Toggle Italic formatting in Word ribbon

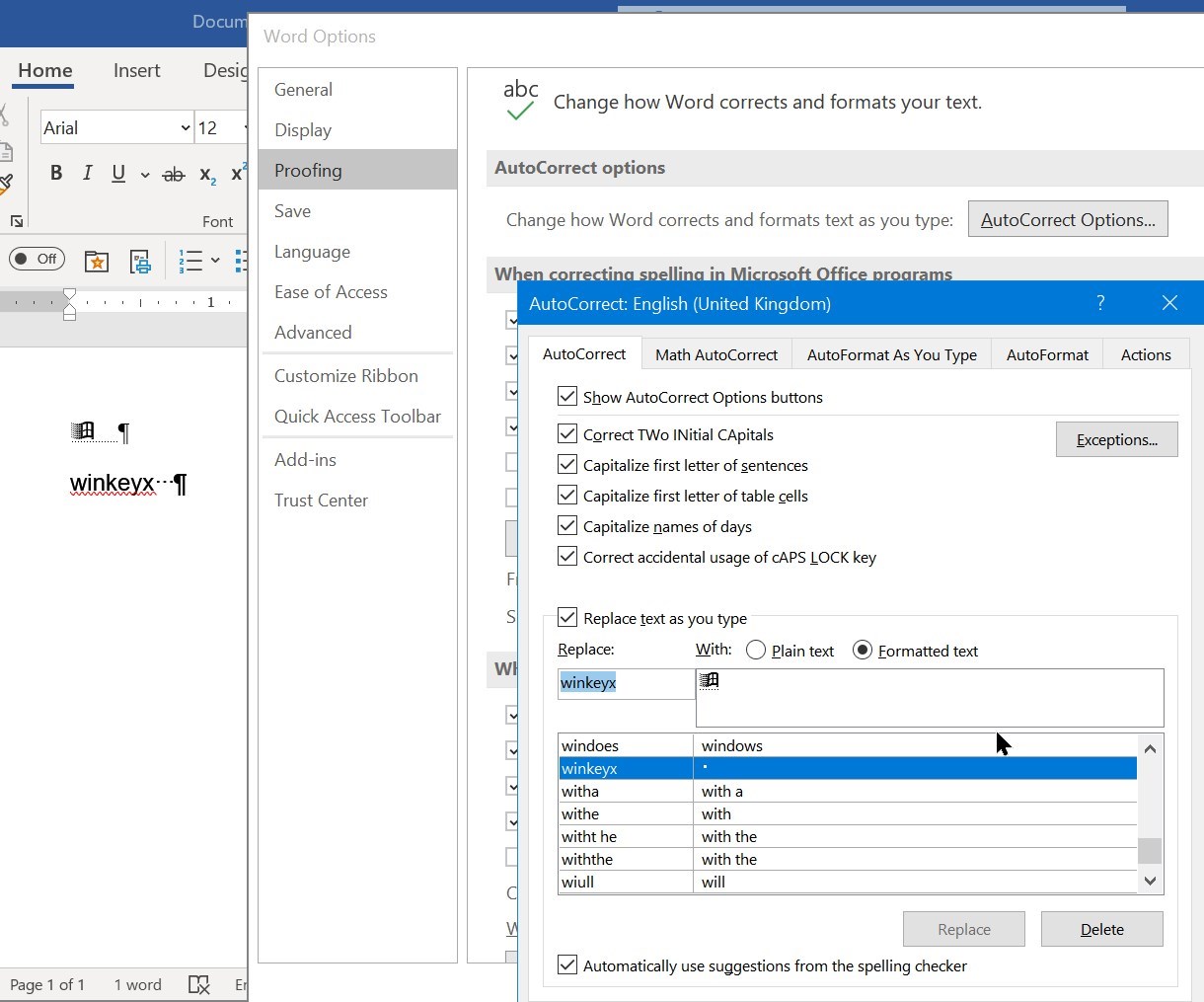click(x=88, y=173)
